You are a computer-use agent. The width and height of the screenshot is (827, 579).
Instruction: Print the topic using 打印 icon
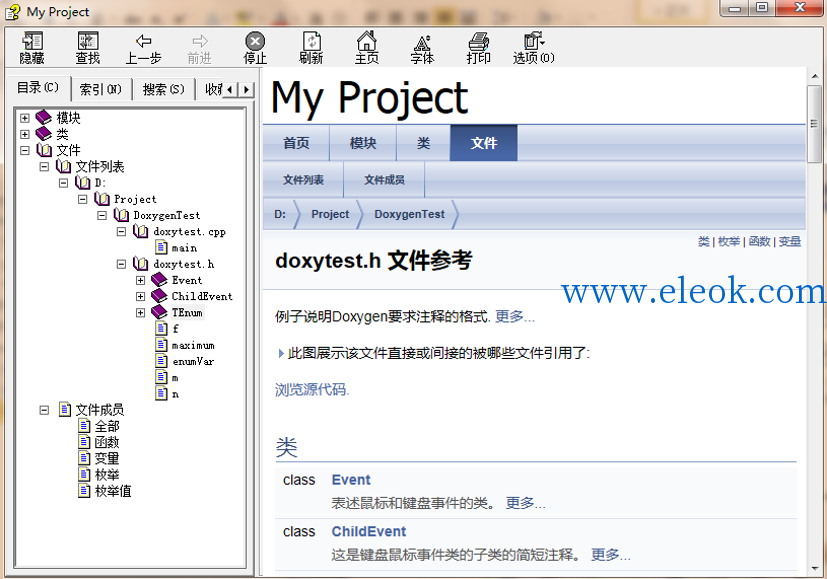478,41
